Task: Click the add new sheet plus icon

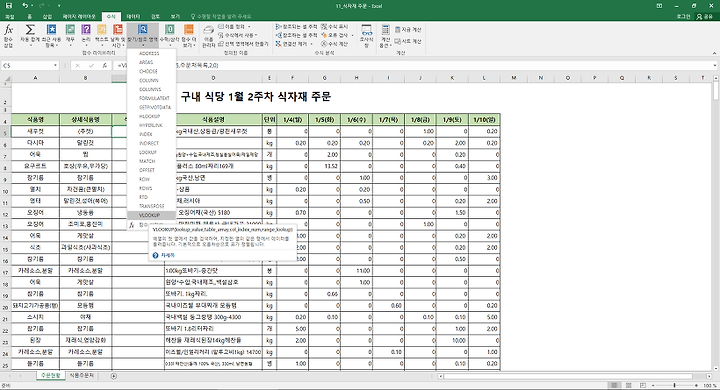Action: click(x=113, y=376)
